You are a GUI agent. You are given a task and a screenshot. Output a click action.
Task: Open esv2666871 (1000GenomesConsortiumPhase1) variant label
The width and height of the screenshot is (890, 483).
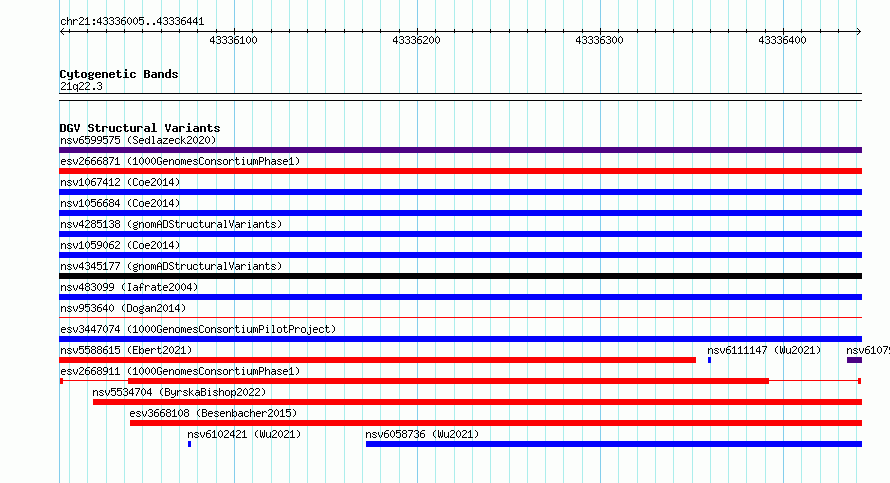click(x=180, y=161)
